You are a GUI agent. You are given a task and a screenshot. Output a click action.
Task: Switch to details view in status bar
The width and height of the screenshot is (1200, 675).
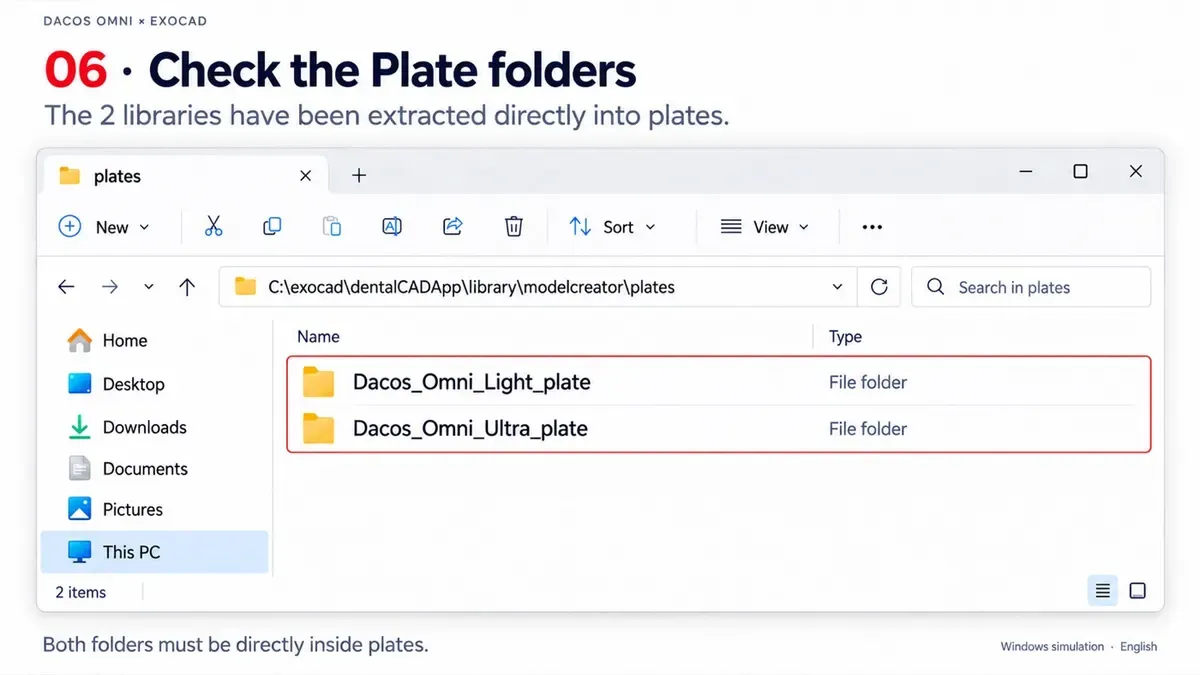[x=1102, y=591]
